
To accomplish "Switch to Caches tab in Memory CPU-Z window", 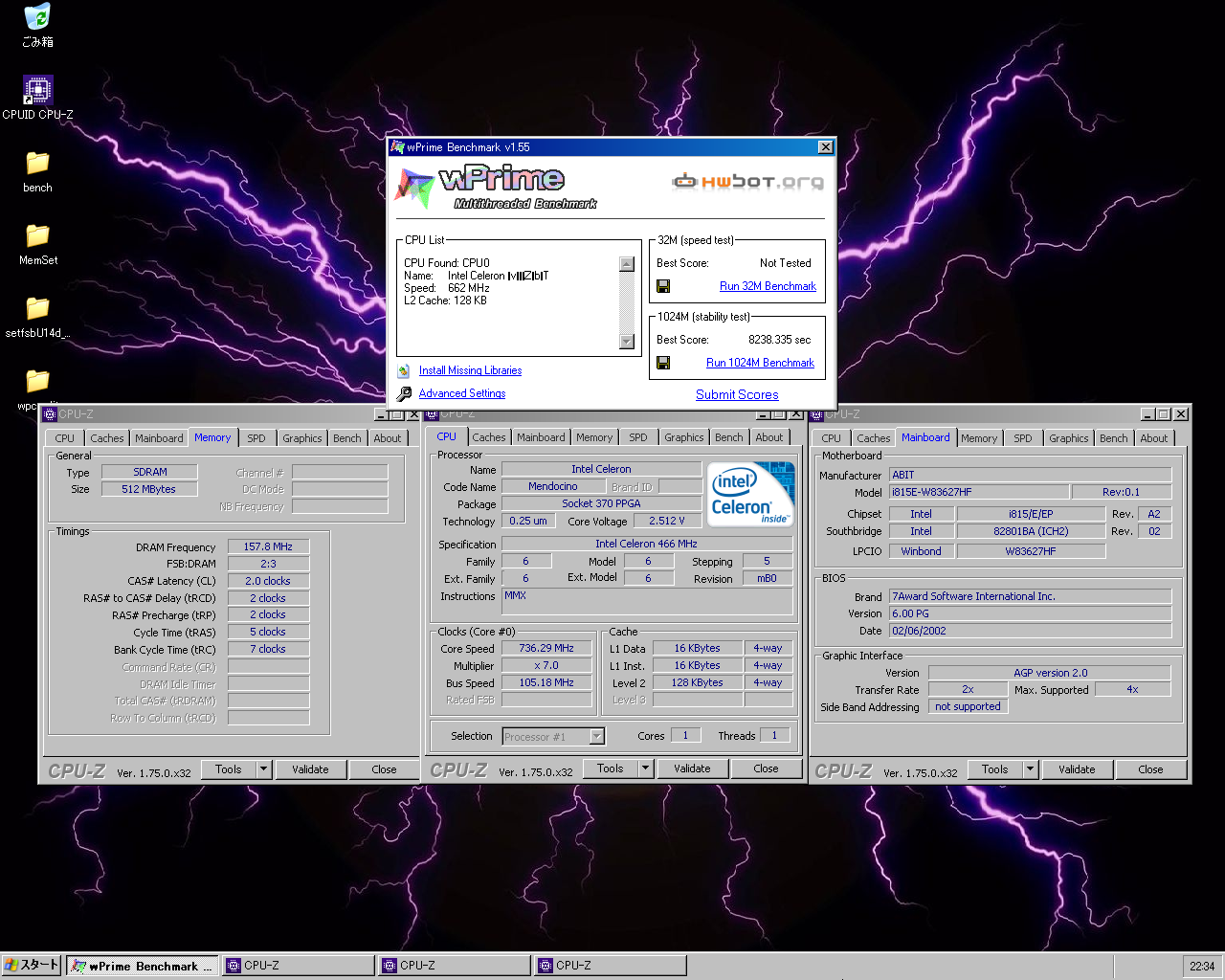I will coord(107,438).
